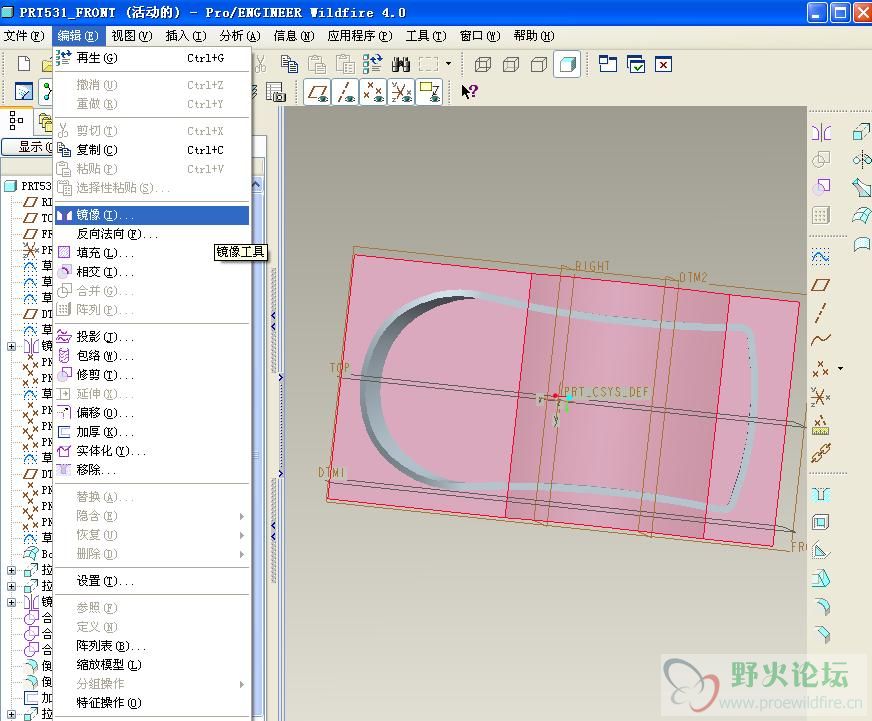
Task: Toggle annotation element display
Action: [429, 92]
